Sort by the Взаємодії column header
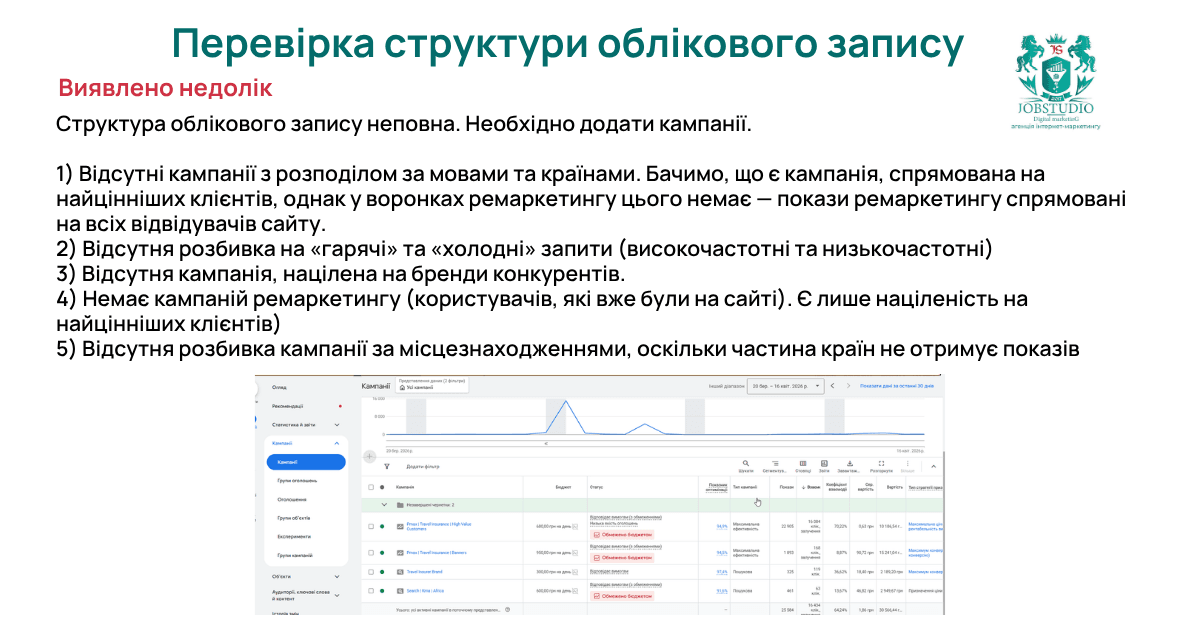The image size is (1200, 628). tap(813, 487)
